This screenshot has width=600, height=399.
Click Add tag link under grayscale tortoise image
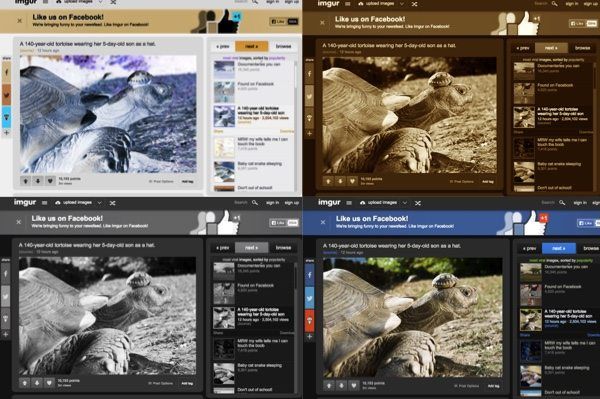click(187, 383)
